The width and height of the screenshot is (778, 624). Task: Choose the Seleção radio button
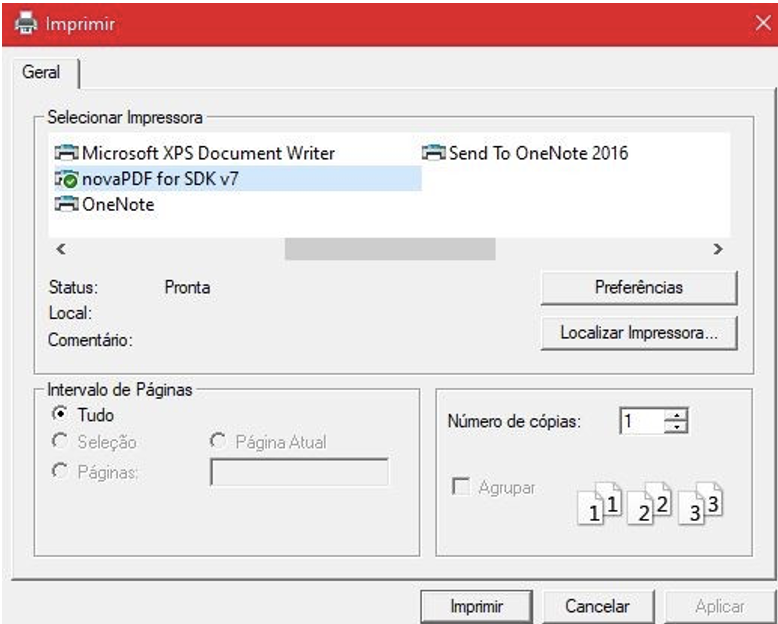point(59,441)
